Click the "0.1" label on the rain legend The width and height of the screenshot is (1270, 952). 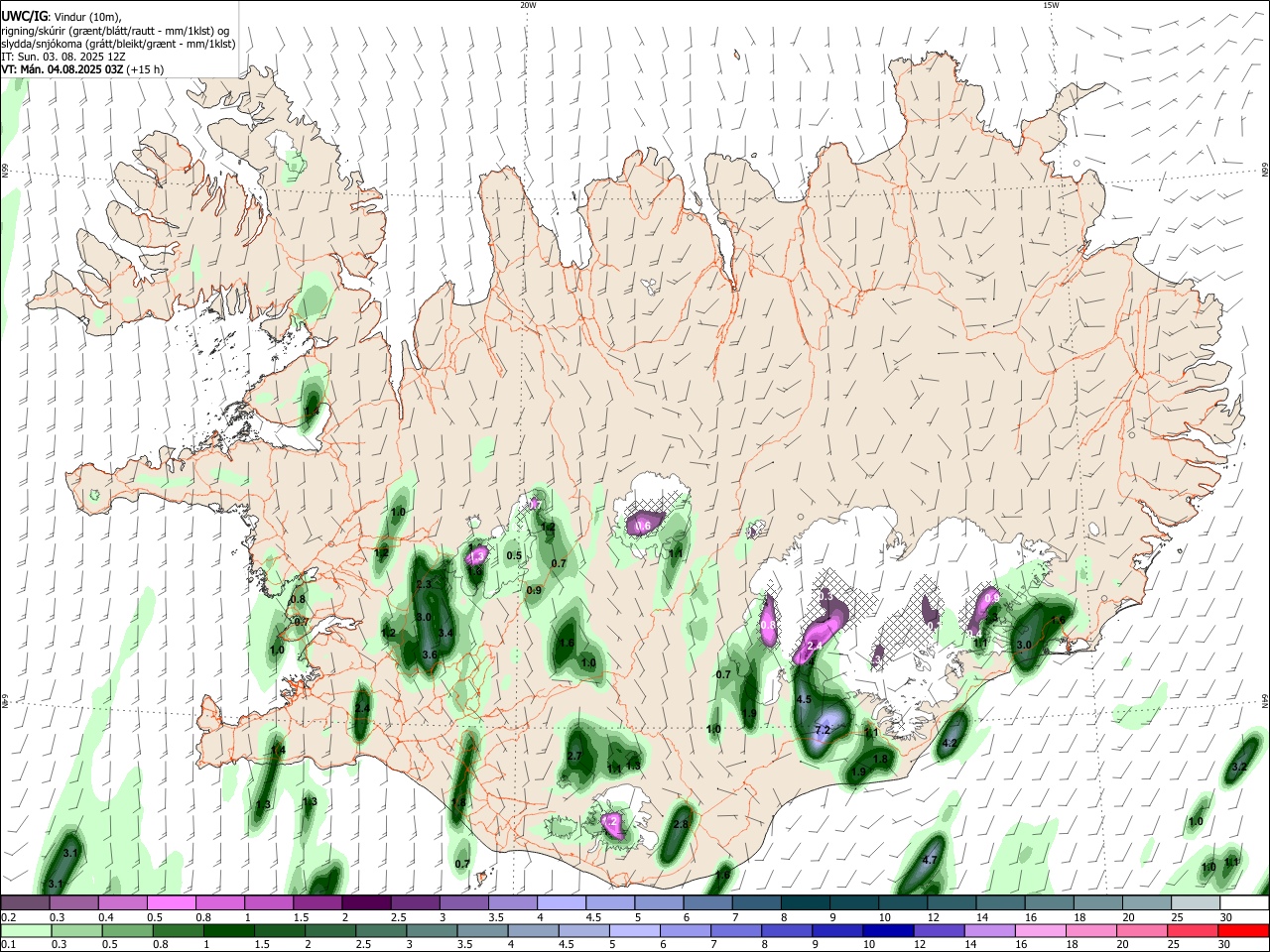click(x=8, y=944)
